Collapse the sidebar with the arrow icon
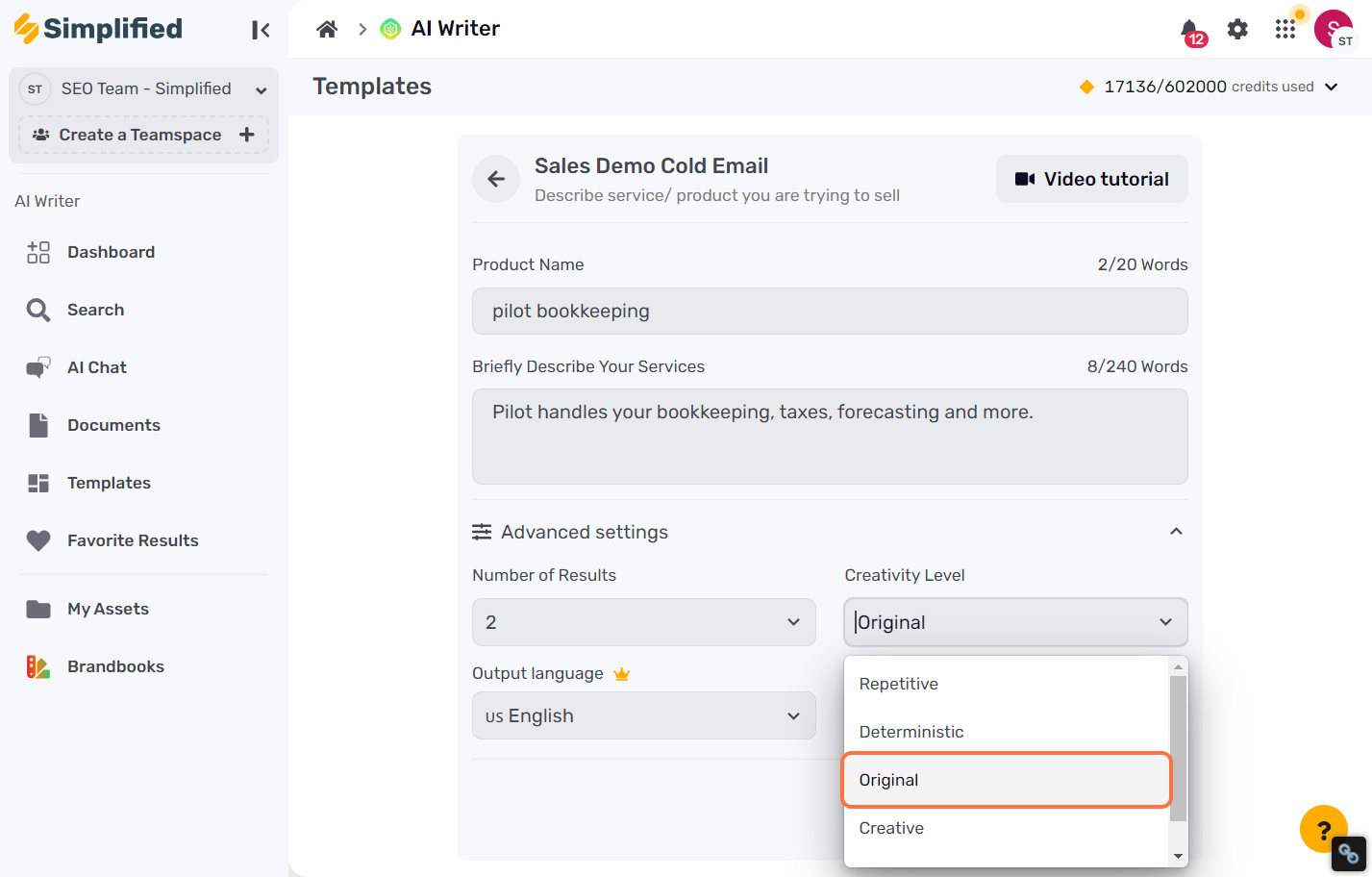Image resolution: width=1372 pixels, height=877 pixels. (x=261, y=30)
